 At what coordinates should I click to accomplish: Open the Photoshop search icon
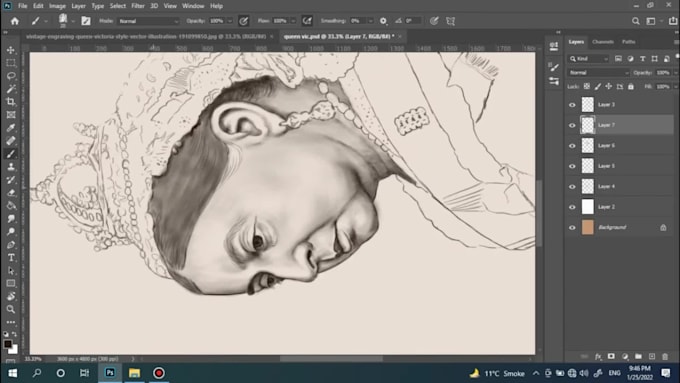pos(636,21)
